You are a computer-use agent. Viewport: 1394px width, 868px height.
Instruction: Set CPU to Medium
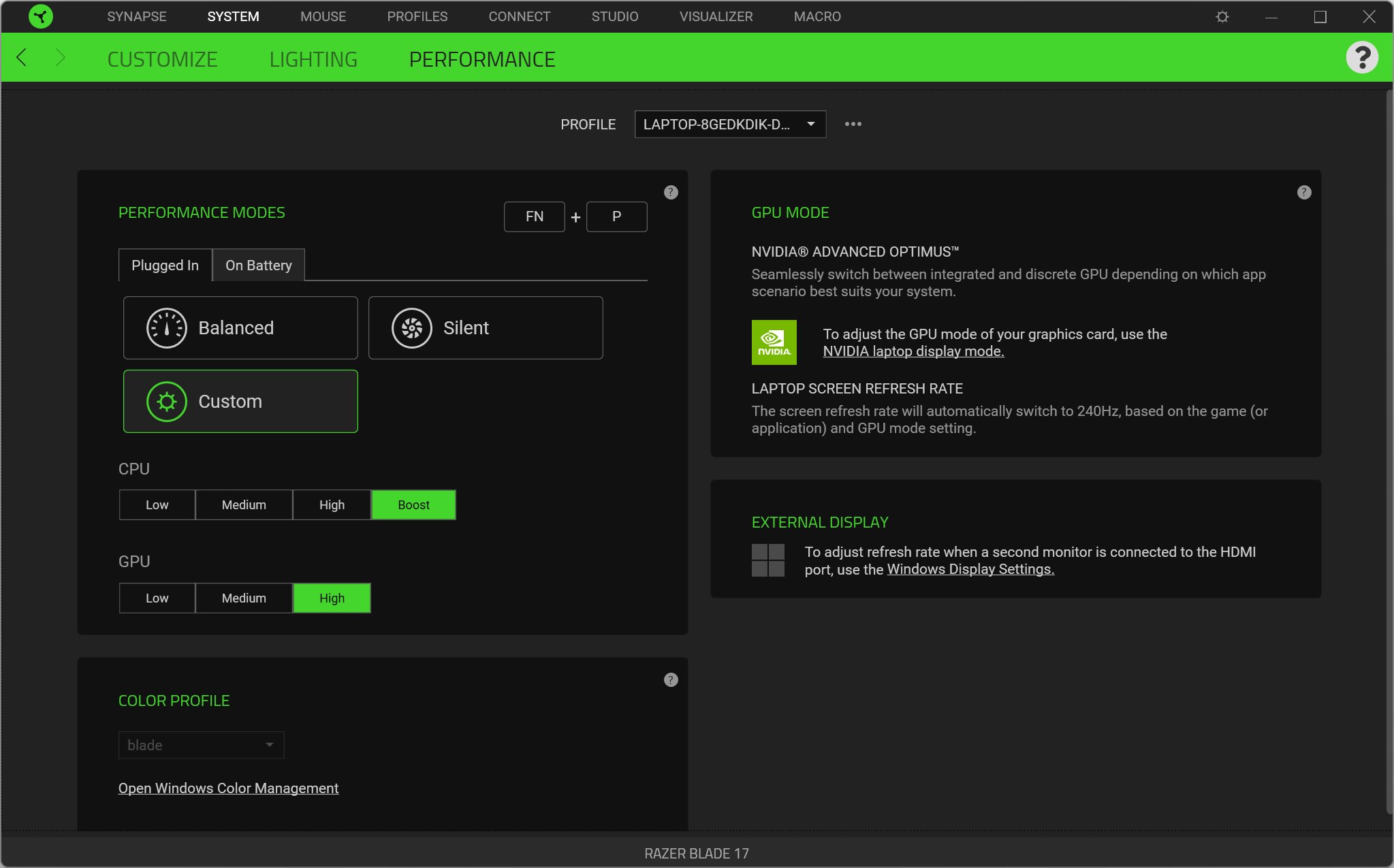click(x=244, y=505)
